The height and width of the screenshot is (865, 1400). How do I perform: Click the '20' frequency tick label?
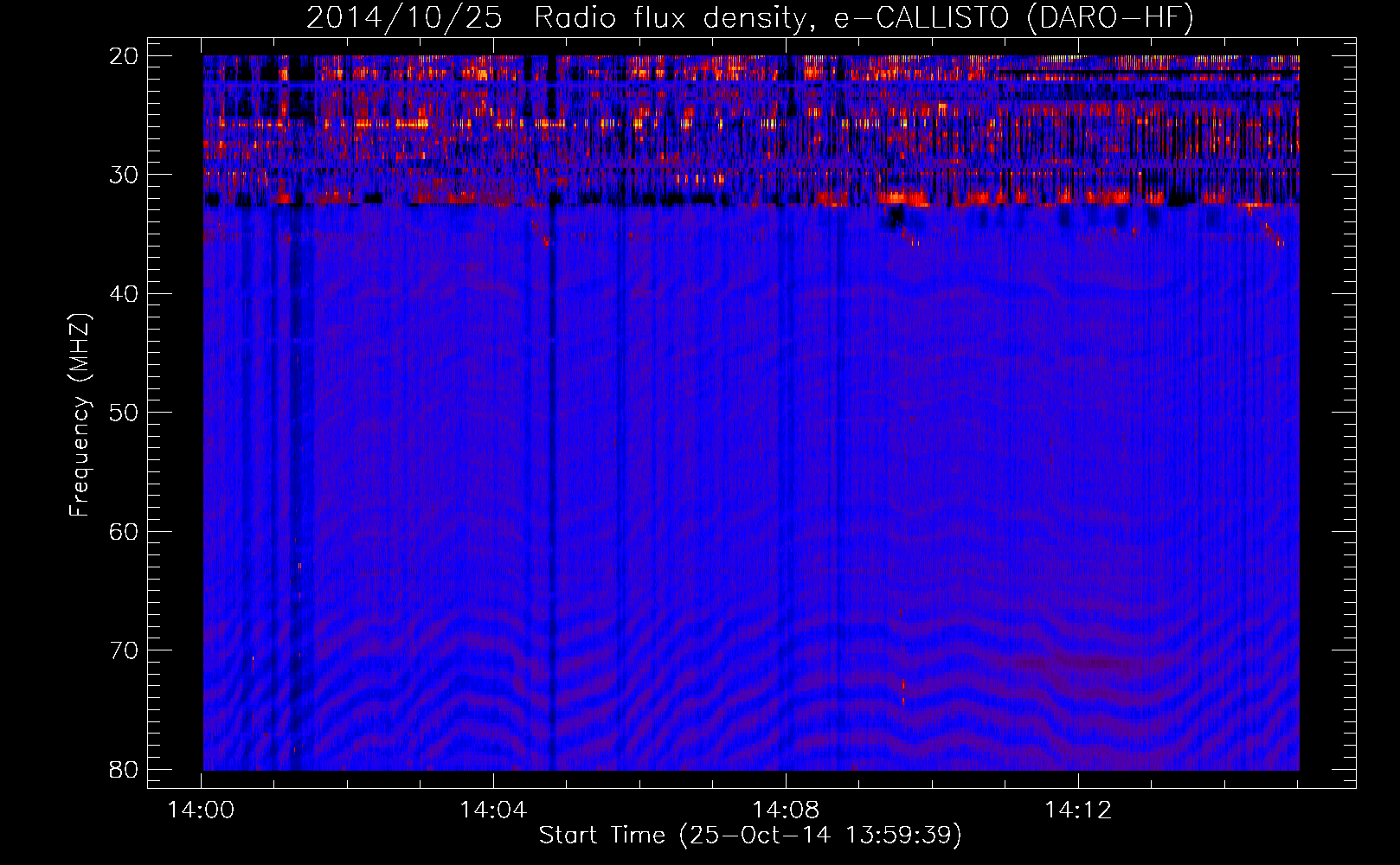pyautogui.click(x=124, y=55)
